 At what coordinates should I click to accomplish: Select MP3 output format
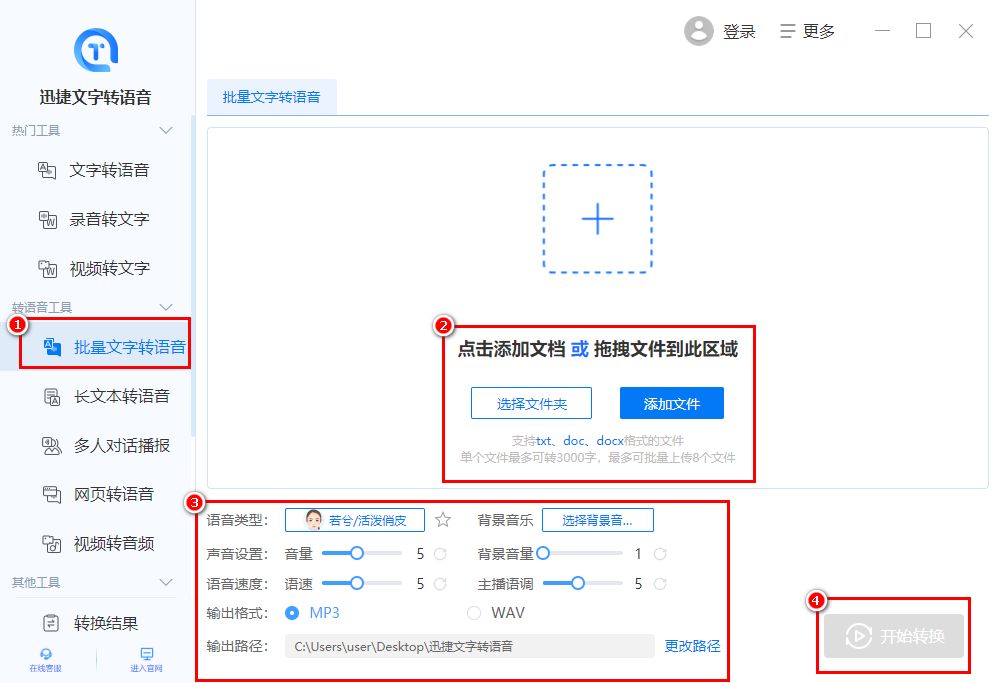pyautogui.click(x=312, y=613)
